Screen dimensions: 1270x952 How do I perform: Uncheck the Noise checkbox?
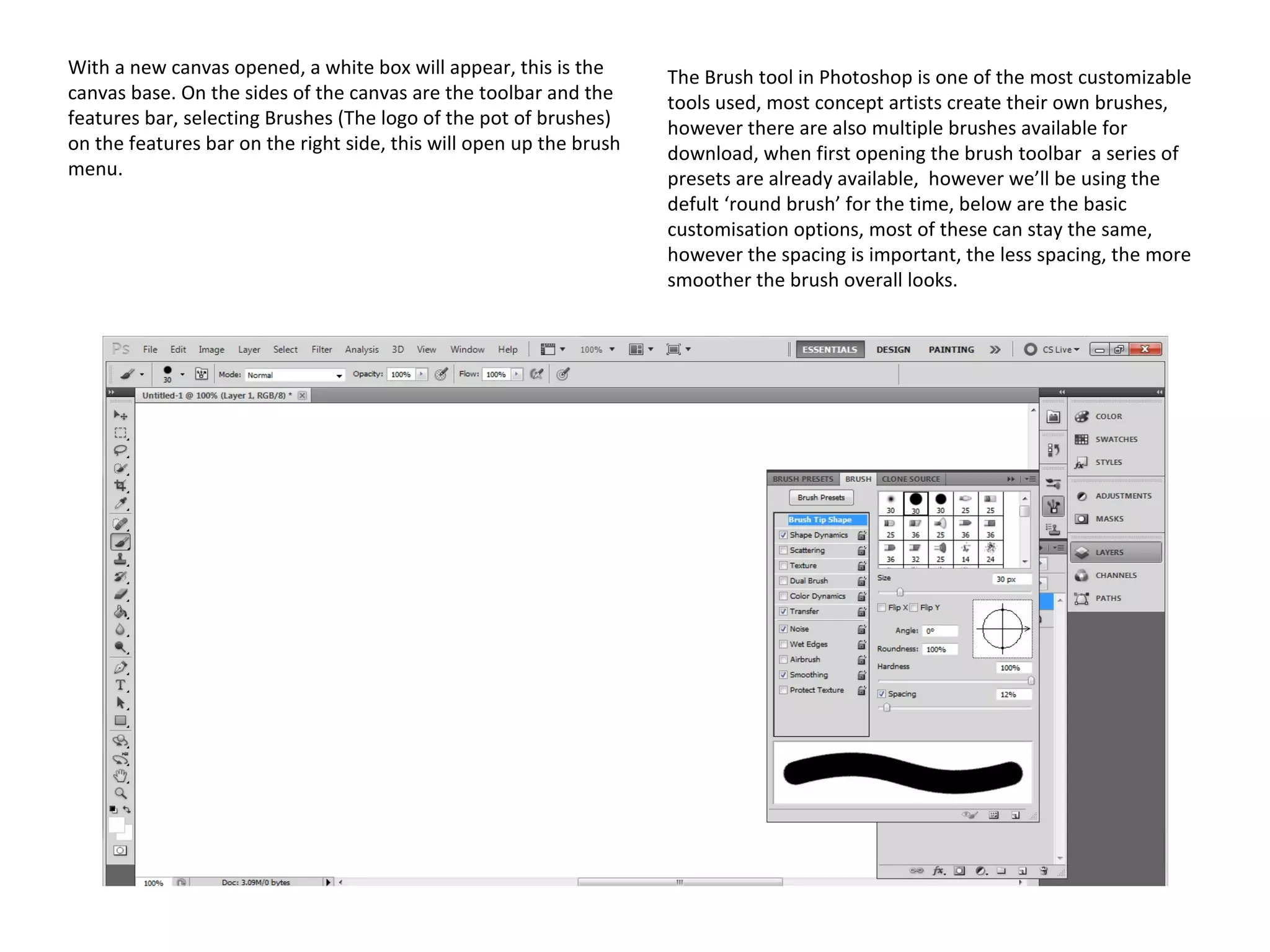coord(783,629)
